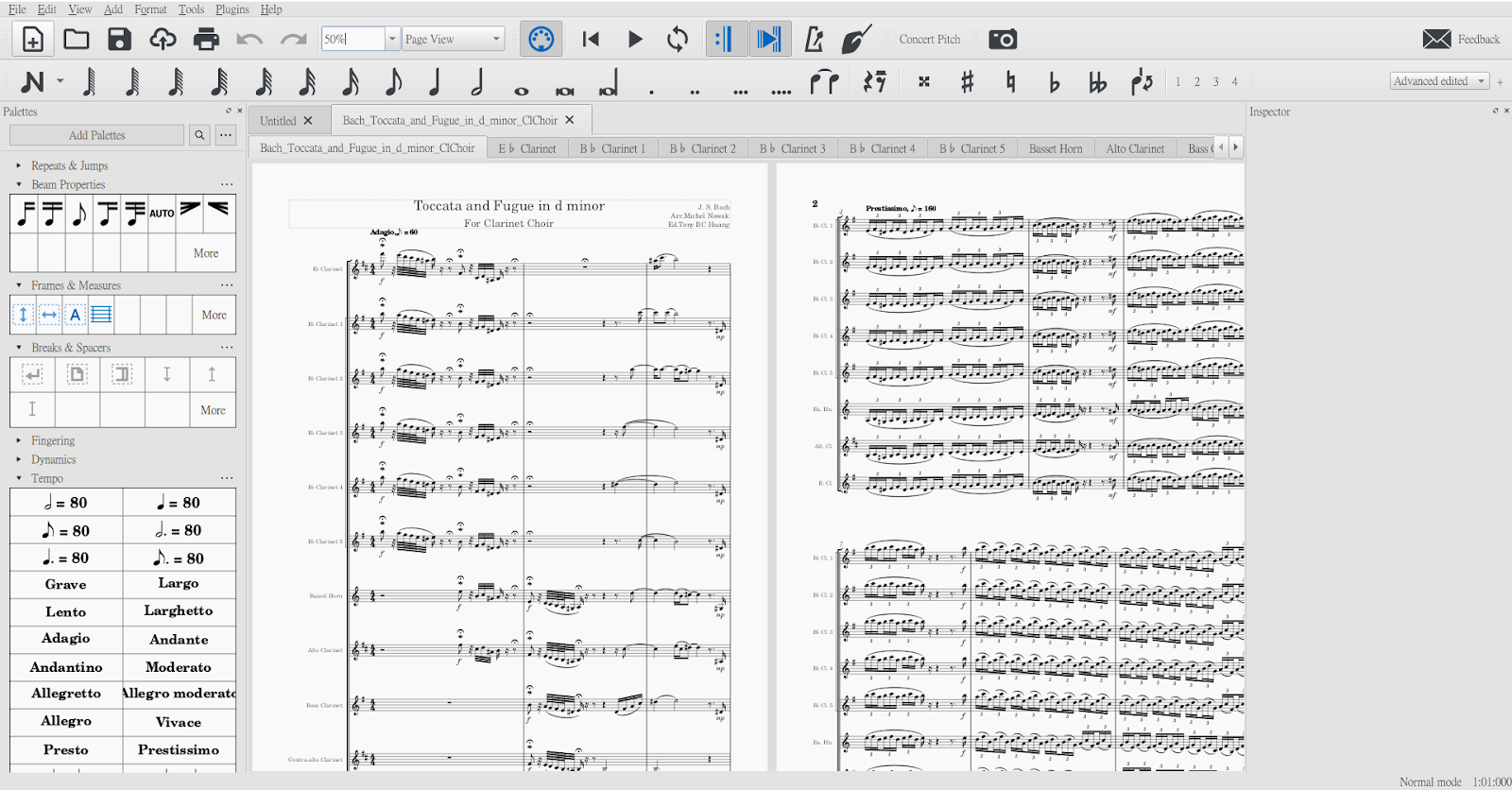Open the Page View mode dropdown
The height and width of the screenshot is (790, 1512).
tap(454, 39)
